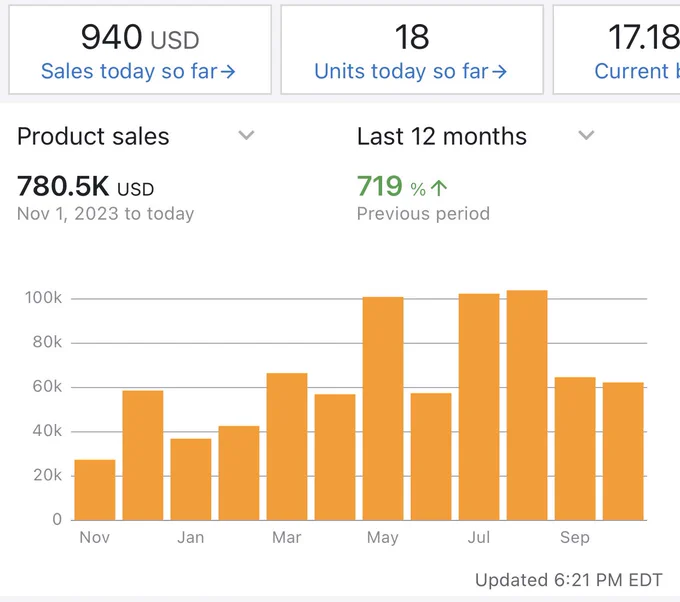The height and width of the screenshot is (602, 680).
Task: Expand the Product sales dropdown chevron
Action: [246, 135]
